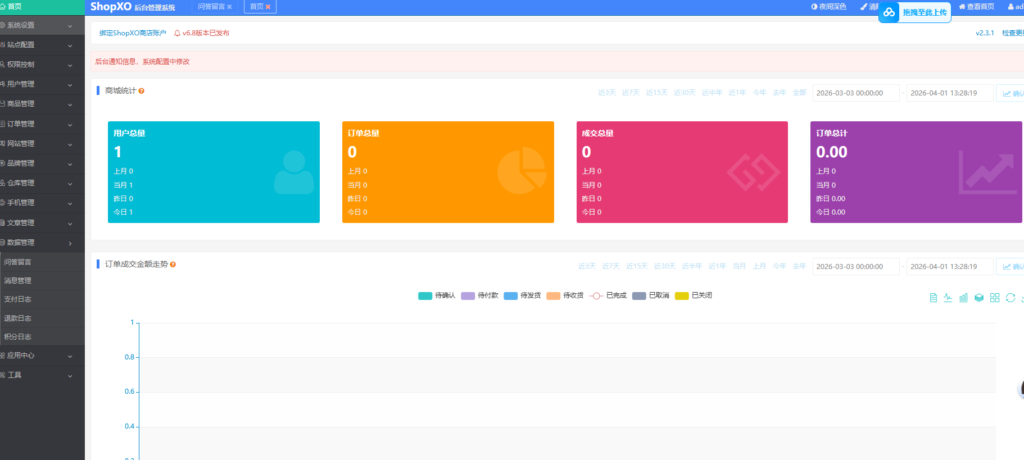1024x460 pixels.
Task: Click the chart refresh/restore icon
Action: 1010,297
